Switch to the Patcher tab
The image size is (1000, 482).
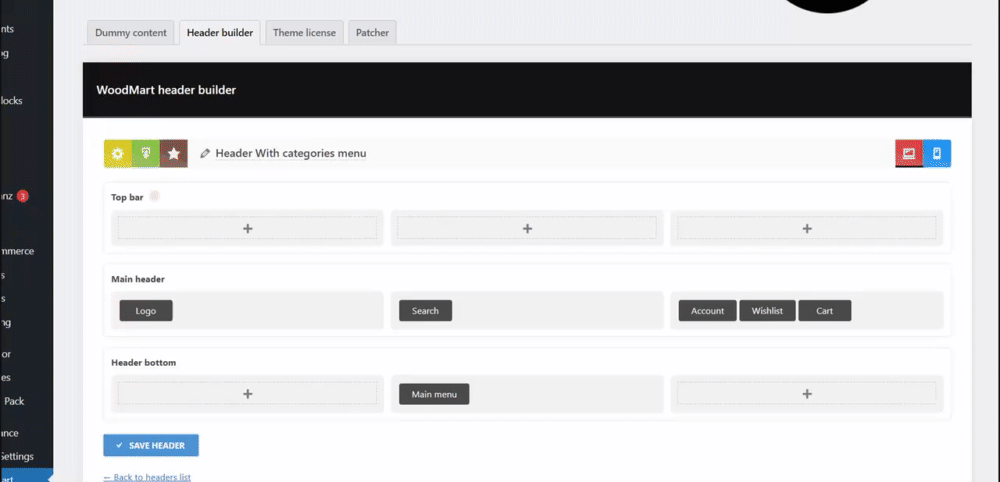372,33
